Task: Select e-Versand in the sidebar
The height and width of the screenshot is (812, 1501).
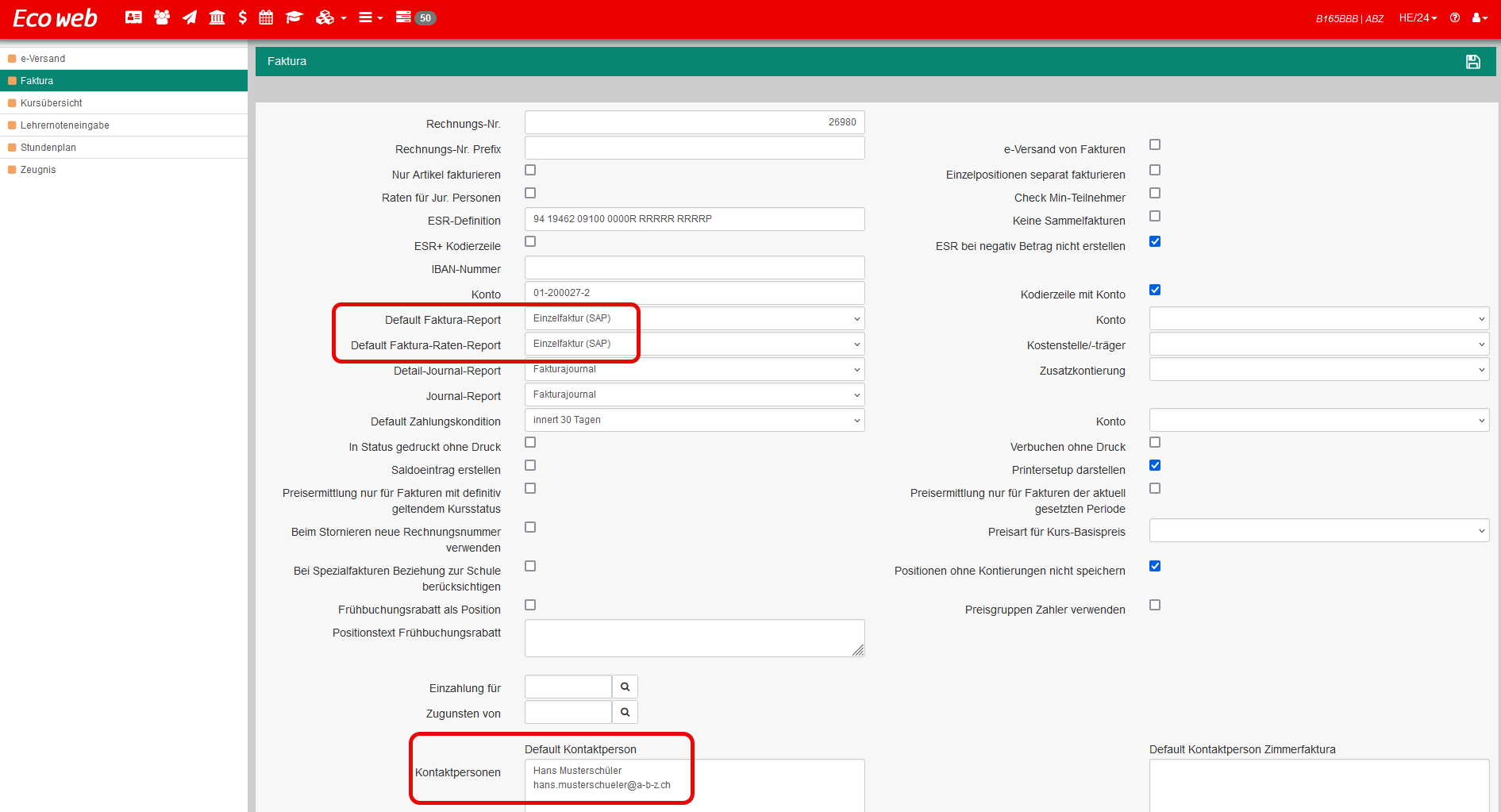Action: (x=124, y=59)
